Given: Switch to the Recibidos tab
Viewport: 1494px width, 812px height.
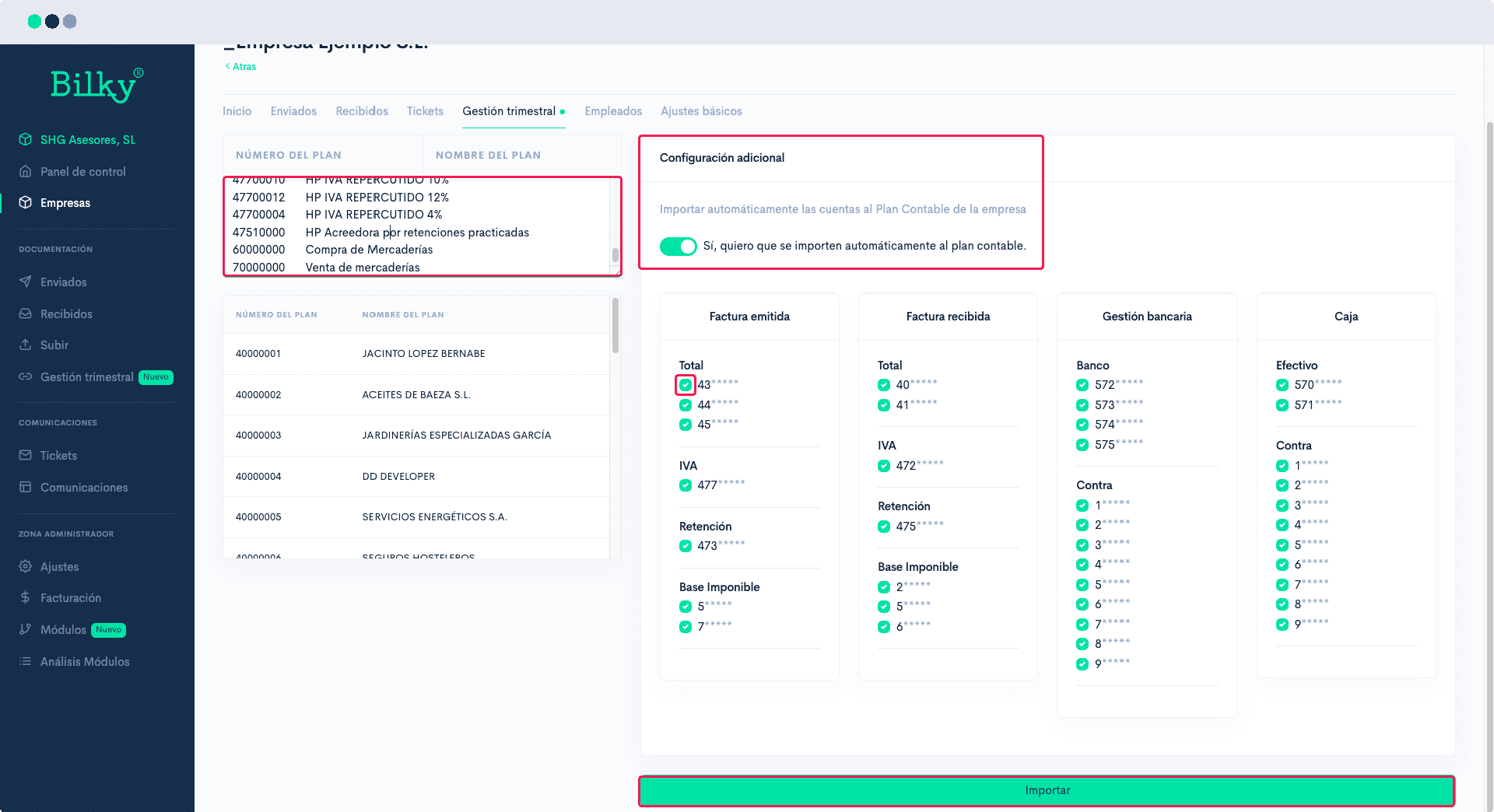Looking at the screenshot, I should pyautogui.click(x=362, y=111).
